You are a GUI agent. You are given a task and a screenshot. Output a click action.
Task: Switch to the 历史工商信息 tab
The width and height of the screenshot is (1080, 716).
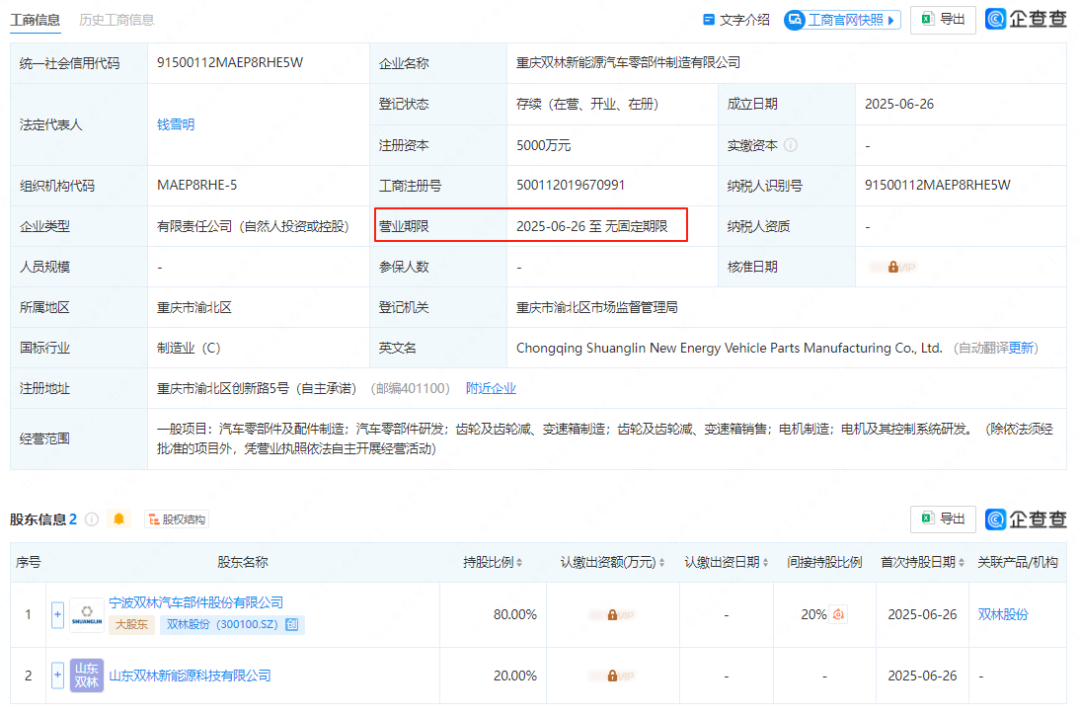pos(117,20)
